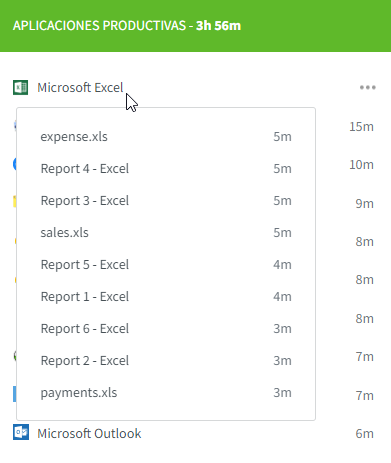391x463 pixels.
Task: Click the 10m duration in the app list
Action: (x=361, y=165)
